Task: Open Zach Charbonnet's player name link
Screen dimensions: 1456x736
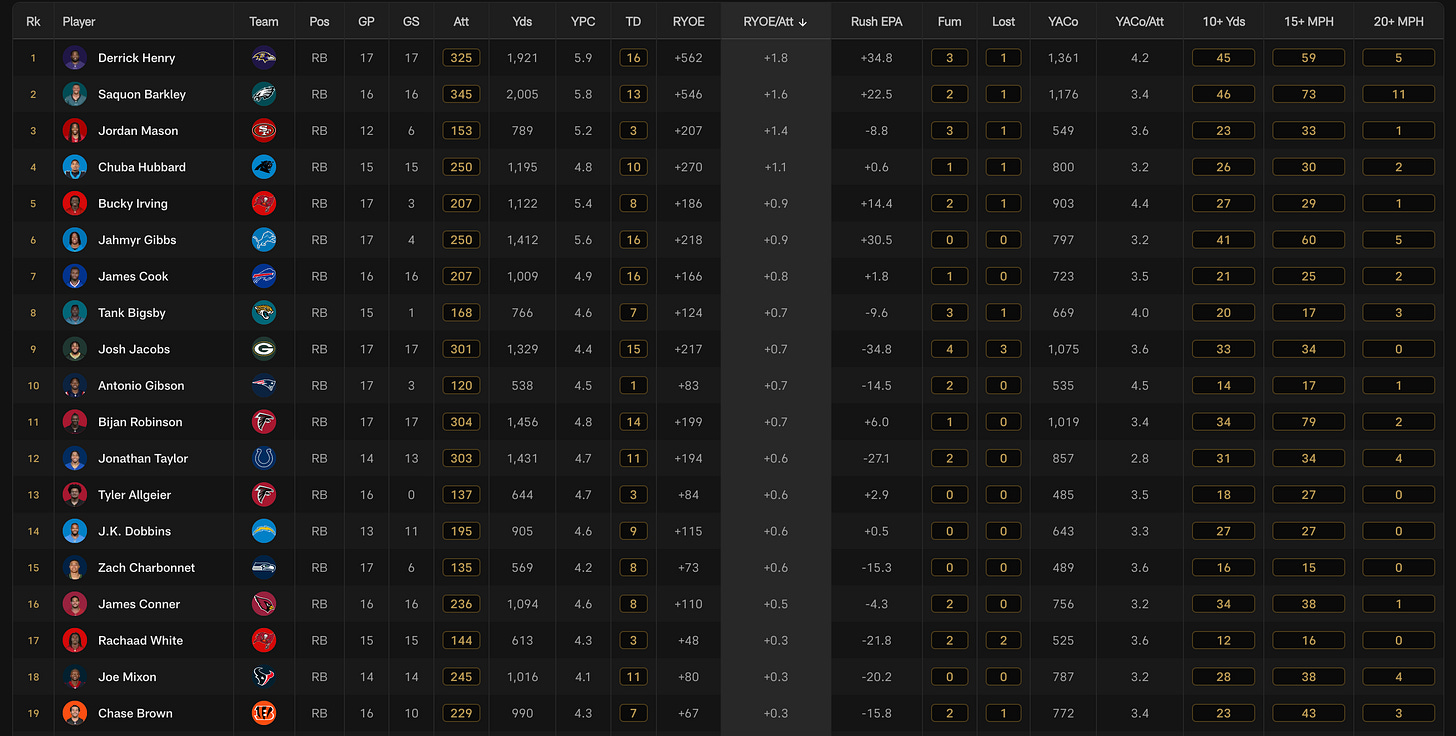Action: coord(146,568)
